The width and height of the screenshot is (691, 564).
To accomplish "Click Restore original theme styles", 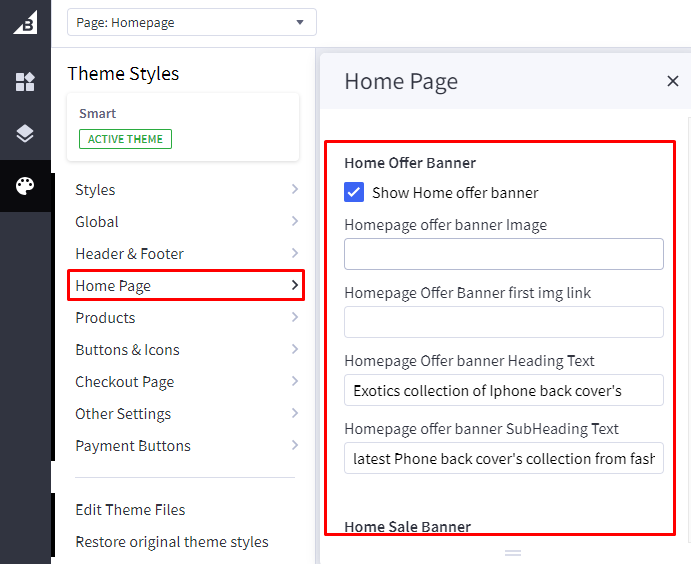I will point(172,542).
